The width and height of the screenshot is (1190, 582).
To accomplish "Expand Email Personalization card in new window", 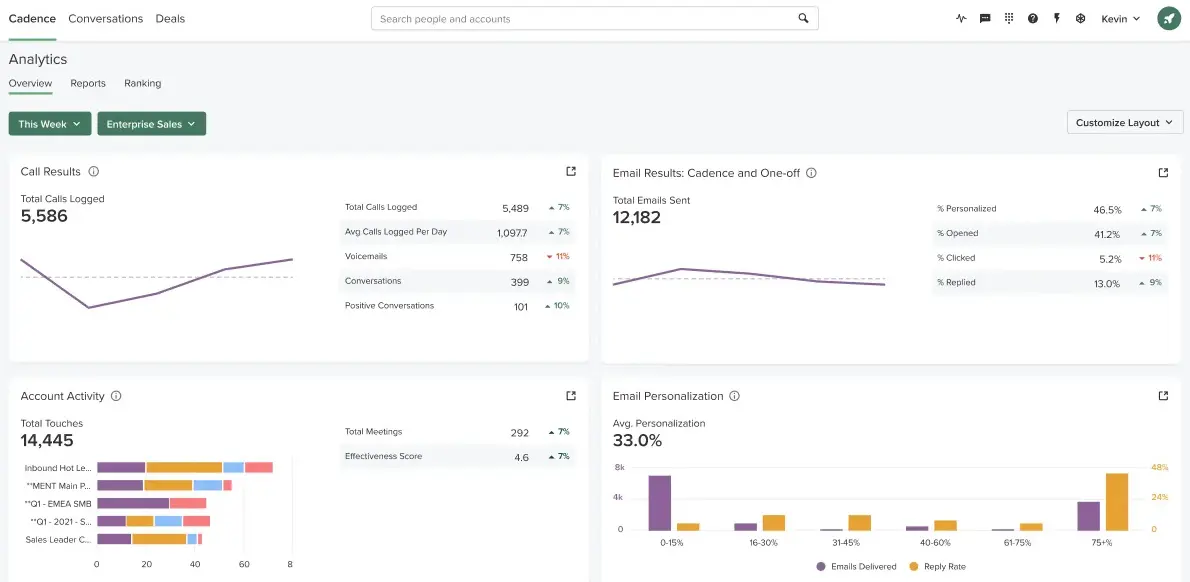I will pos(1163,396).
